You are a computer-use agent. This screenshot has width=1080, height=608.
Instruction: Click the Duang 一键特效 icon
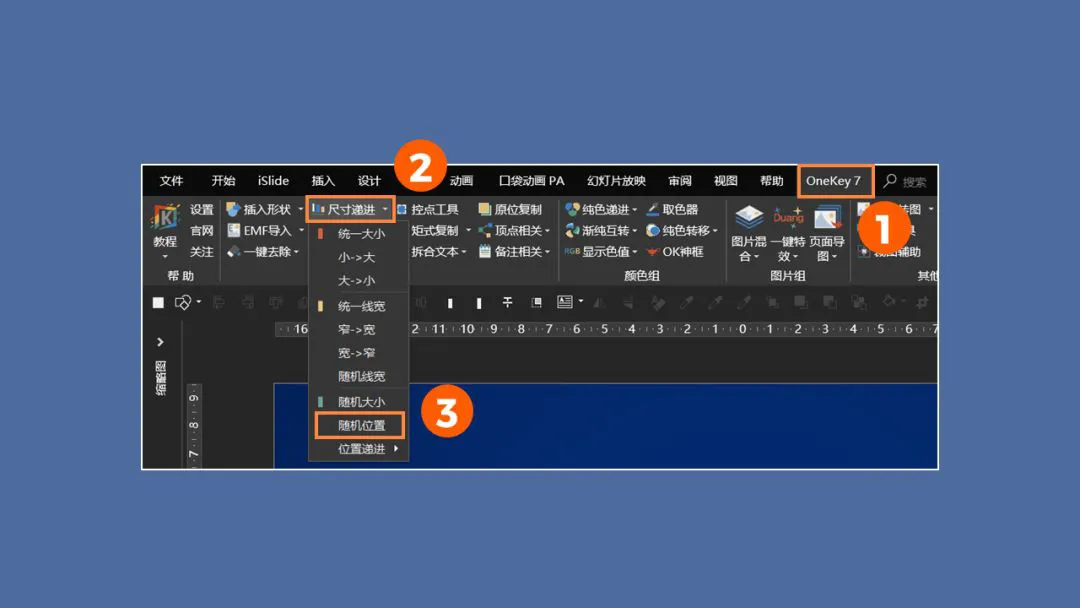coord(788,218)
